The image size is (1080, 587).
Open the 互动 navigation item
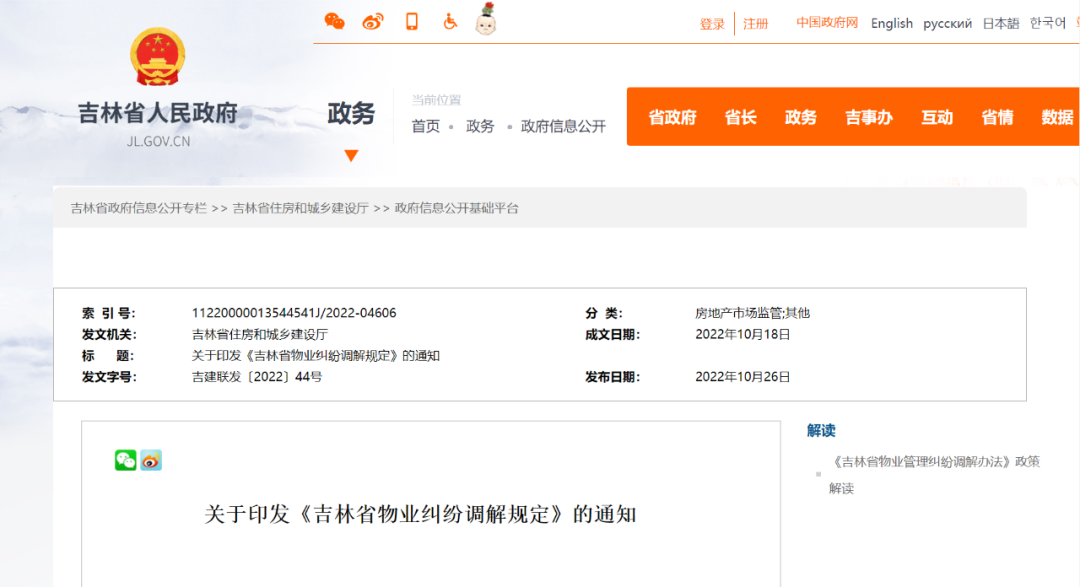[x=937, y=117]
